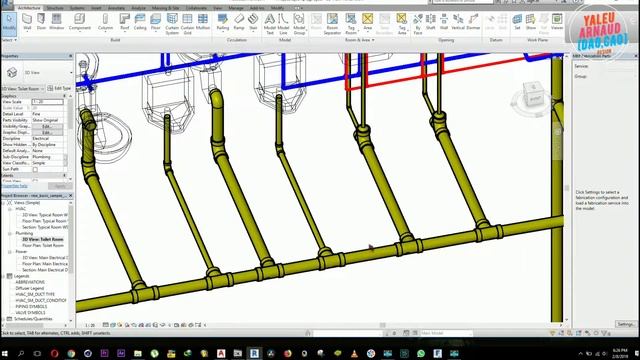Select the Railing tool
Viewport: 640px width, 360px height.
point(222,22)
